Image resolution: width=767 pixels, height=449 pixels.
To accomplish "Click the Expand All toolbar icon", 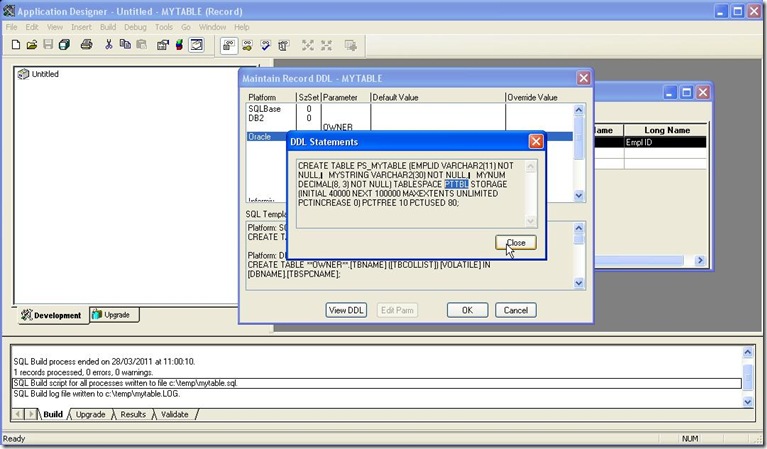I will coord(308,45).
